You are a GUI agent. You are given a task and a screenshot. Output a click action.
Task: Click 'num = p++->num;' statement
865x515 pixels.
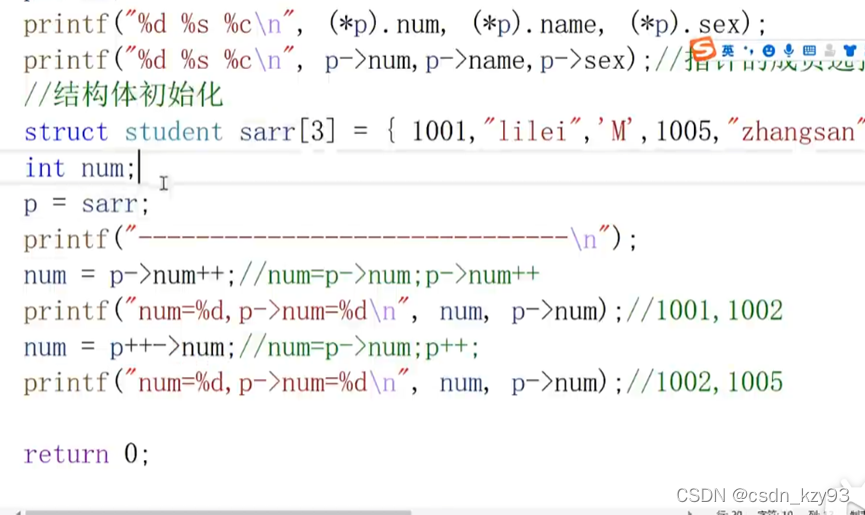[130, 347]
